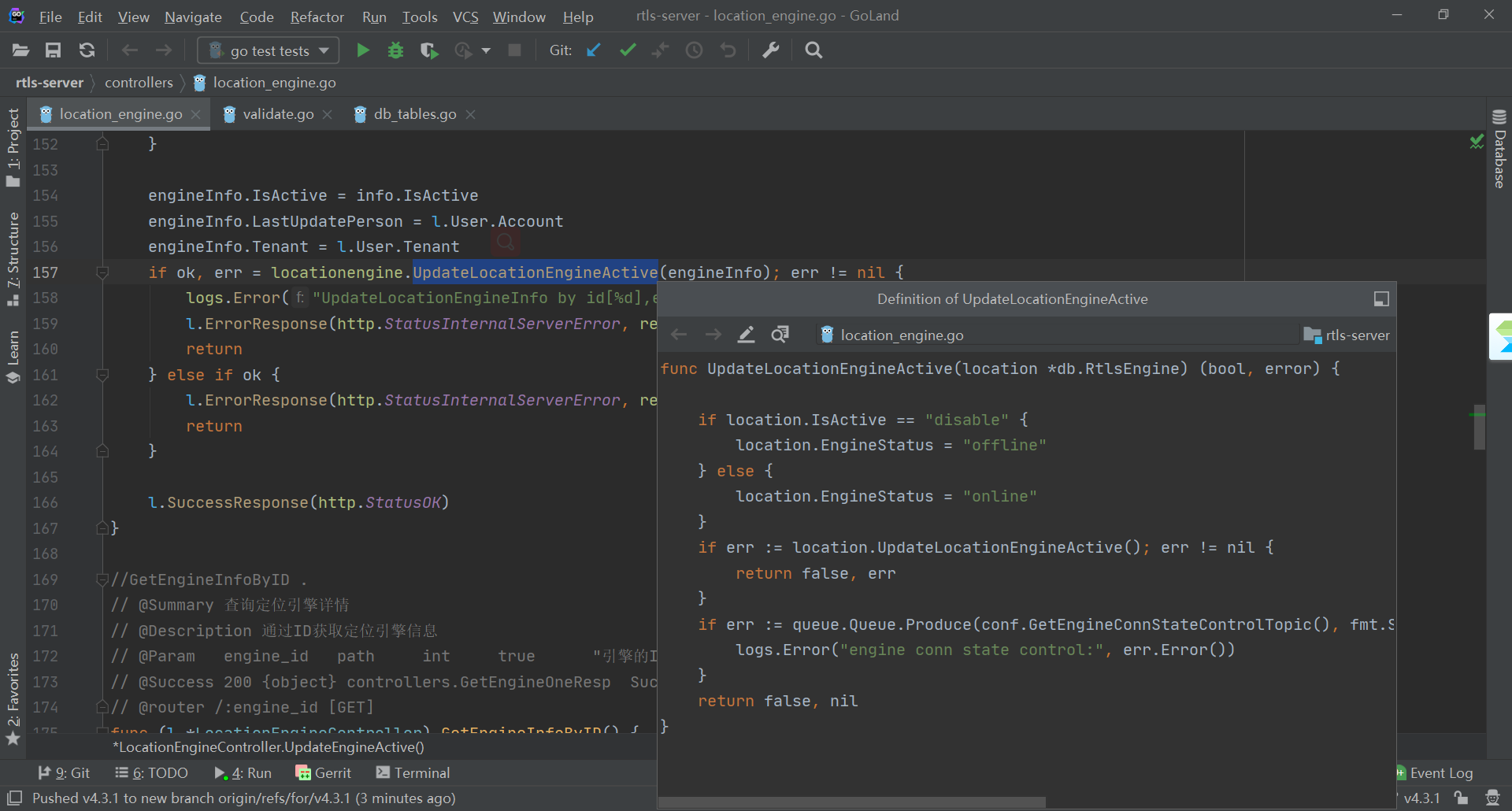This screenshot has height=811, width=1512.
Task: Click the Git commit green checkmark
Action: point(628,50)
